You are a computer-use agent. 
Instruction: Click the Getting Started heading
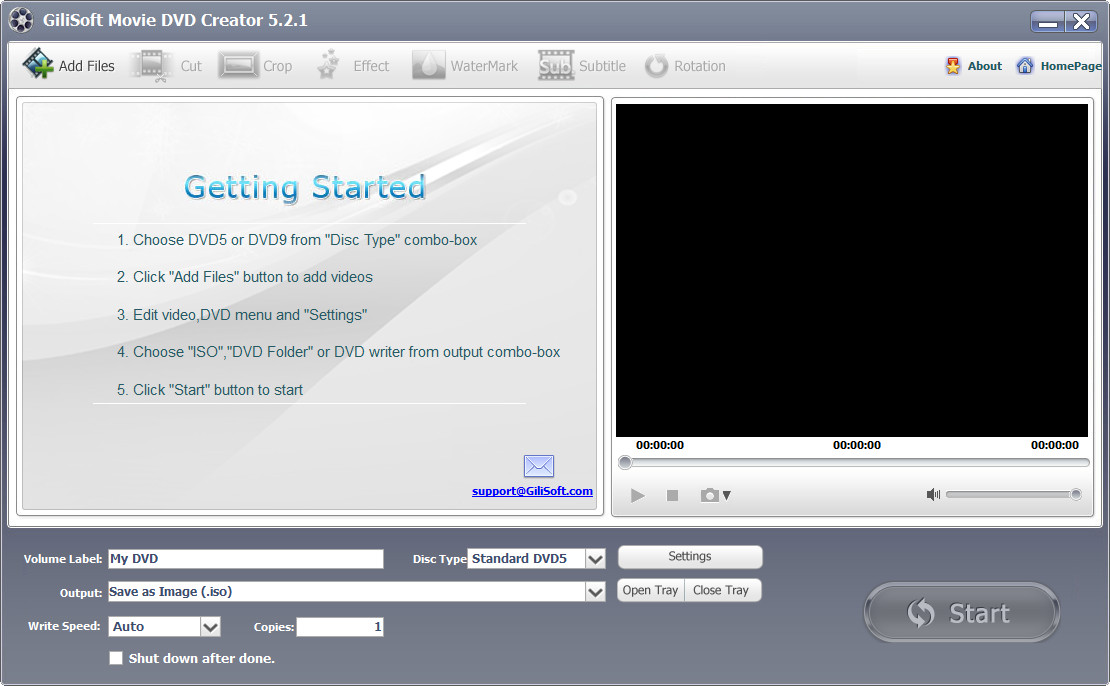305,188
